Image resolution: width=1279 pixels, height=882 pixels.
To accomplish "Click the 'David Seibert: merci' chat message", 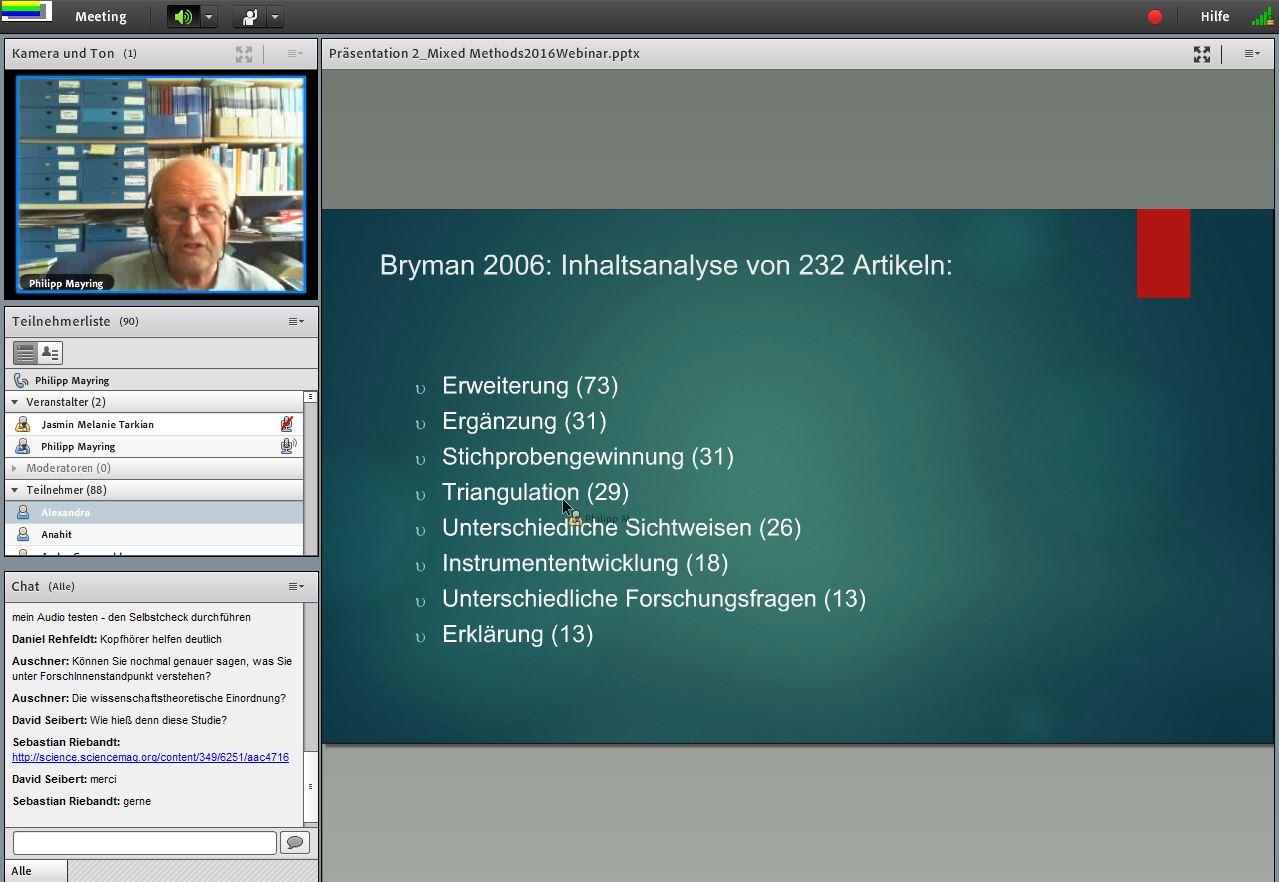I will (x=64, y=780).
